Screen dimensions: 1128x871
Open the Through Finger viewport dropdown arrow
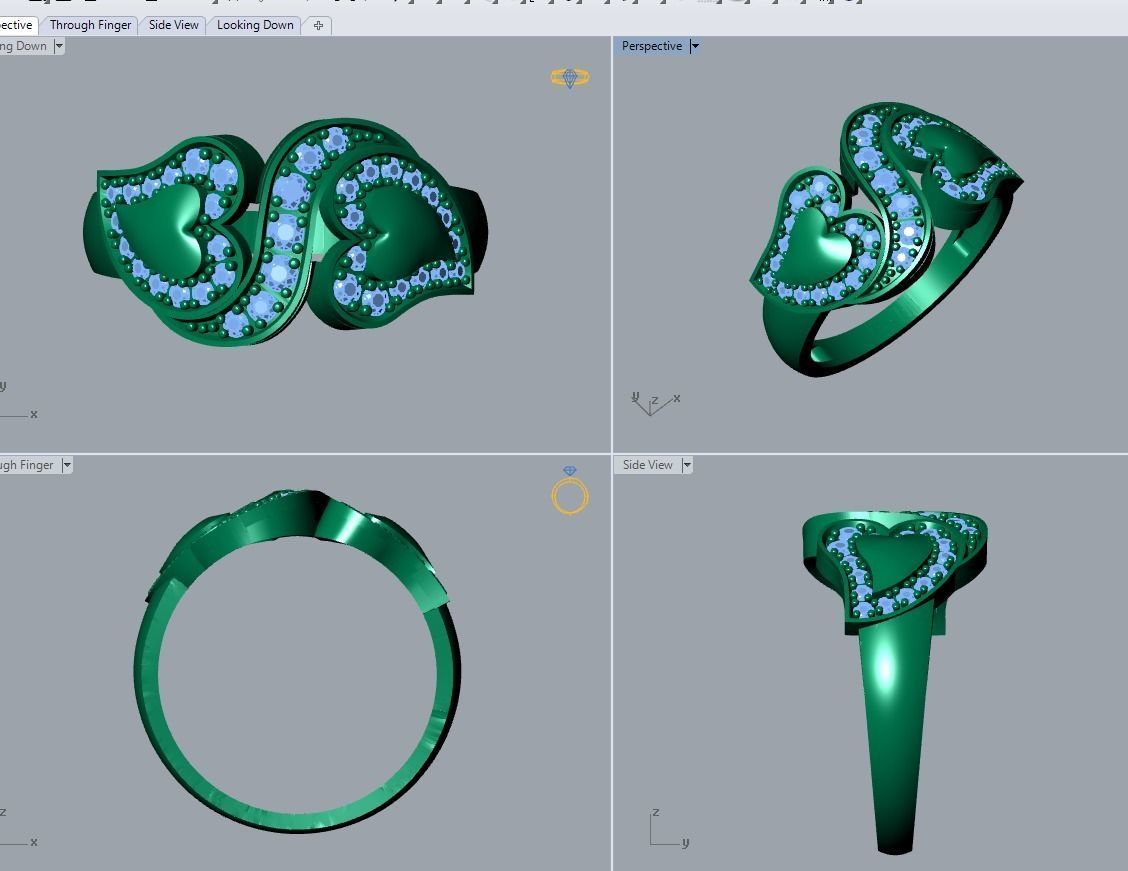tap(67, 465)
